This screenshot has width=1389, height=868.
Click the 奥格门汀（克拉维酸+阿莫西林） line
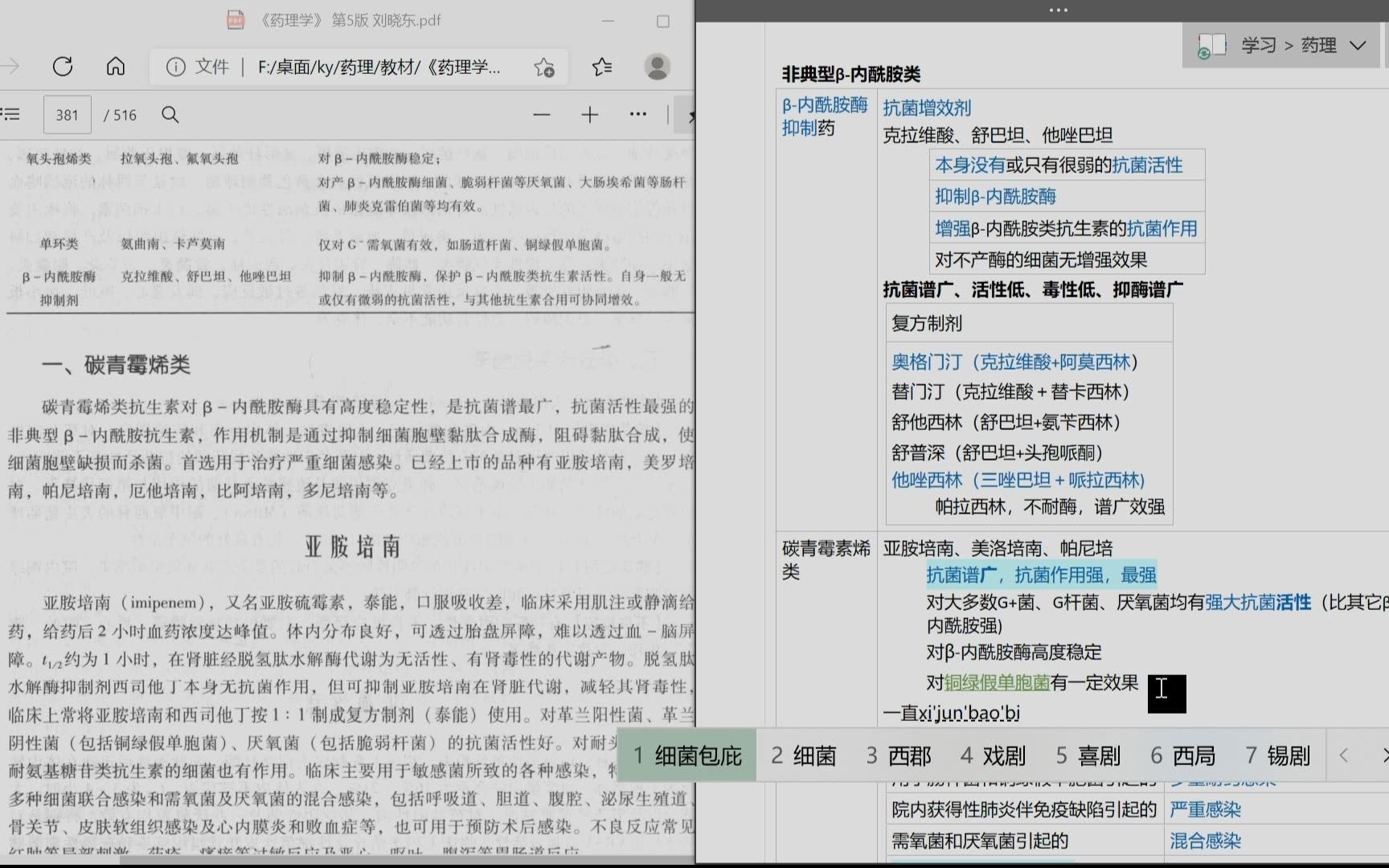tap(1015, 362)
